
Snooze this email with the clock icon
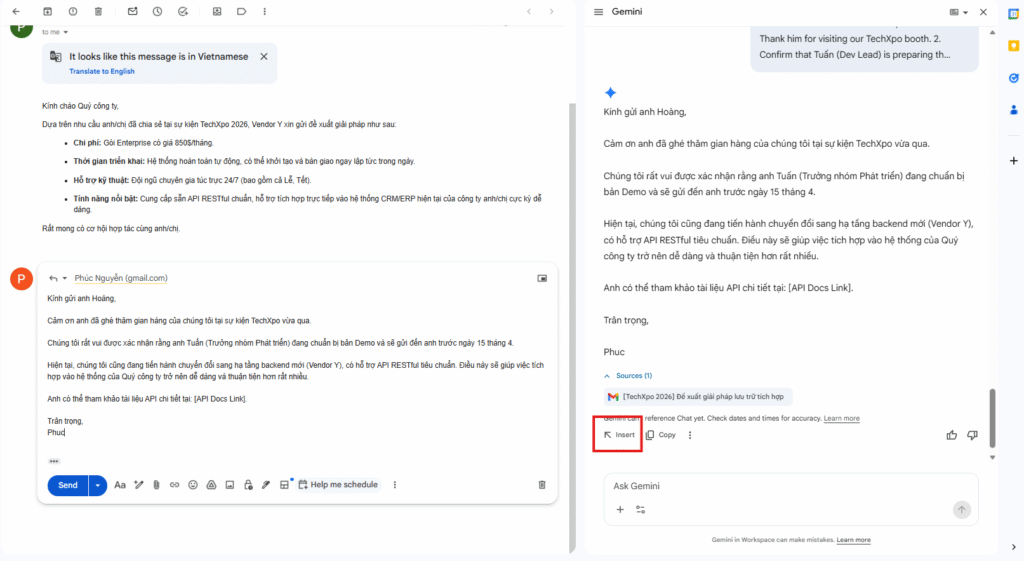(x=158, y=11)
